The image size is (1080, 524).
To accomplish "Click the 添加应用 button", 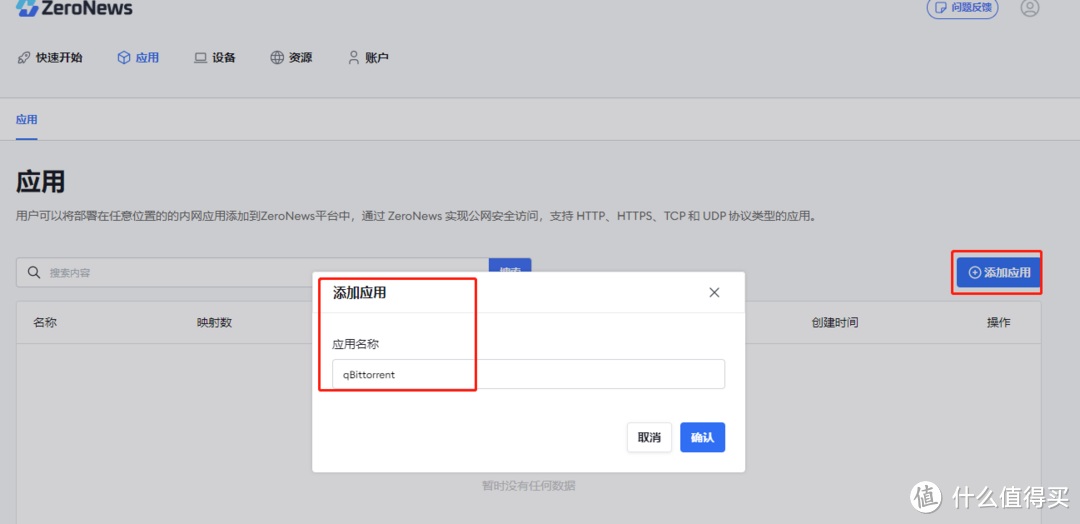I will coord(998,273).
